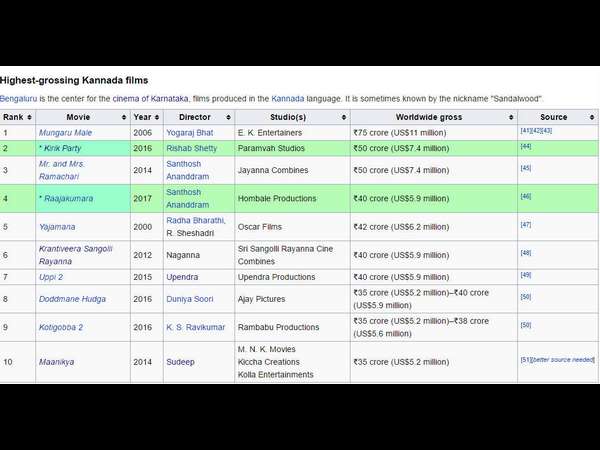Open Santhosh Ananddram link in Ramachari row
The height and width of the screenshot is (450, 600).
pos(188,170)
